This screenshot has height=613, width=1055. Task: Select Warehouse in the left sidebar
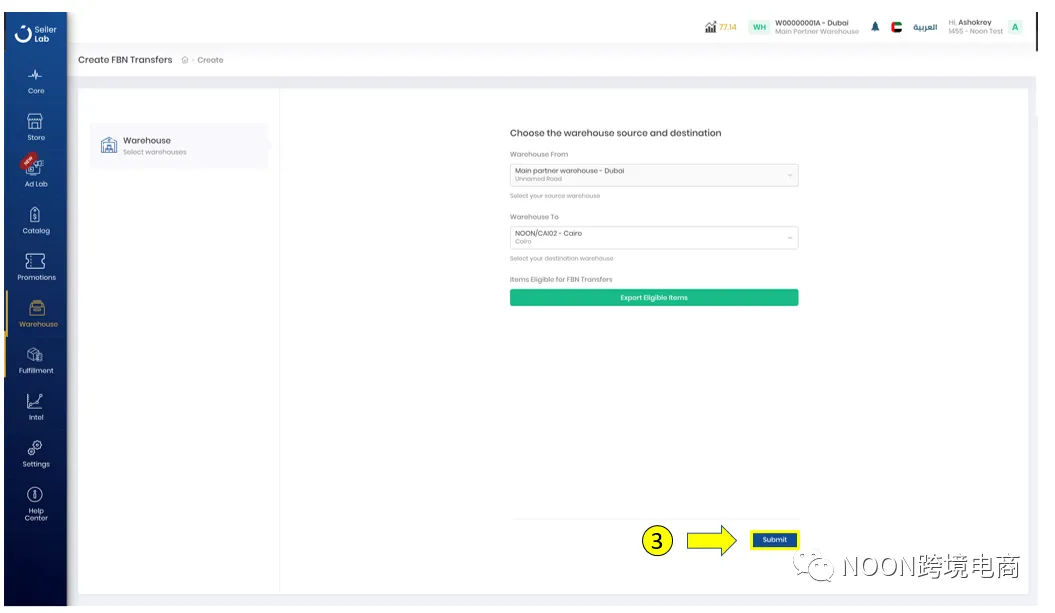[37, 312]
